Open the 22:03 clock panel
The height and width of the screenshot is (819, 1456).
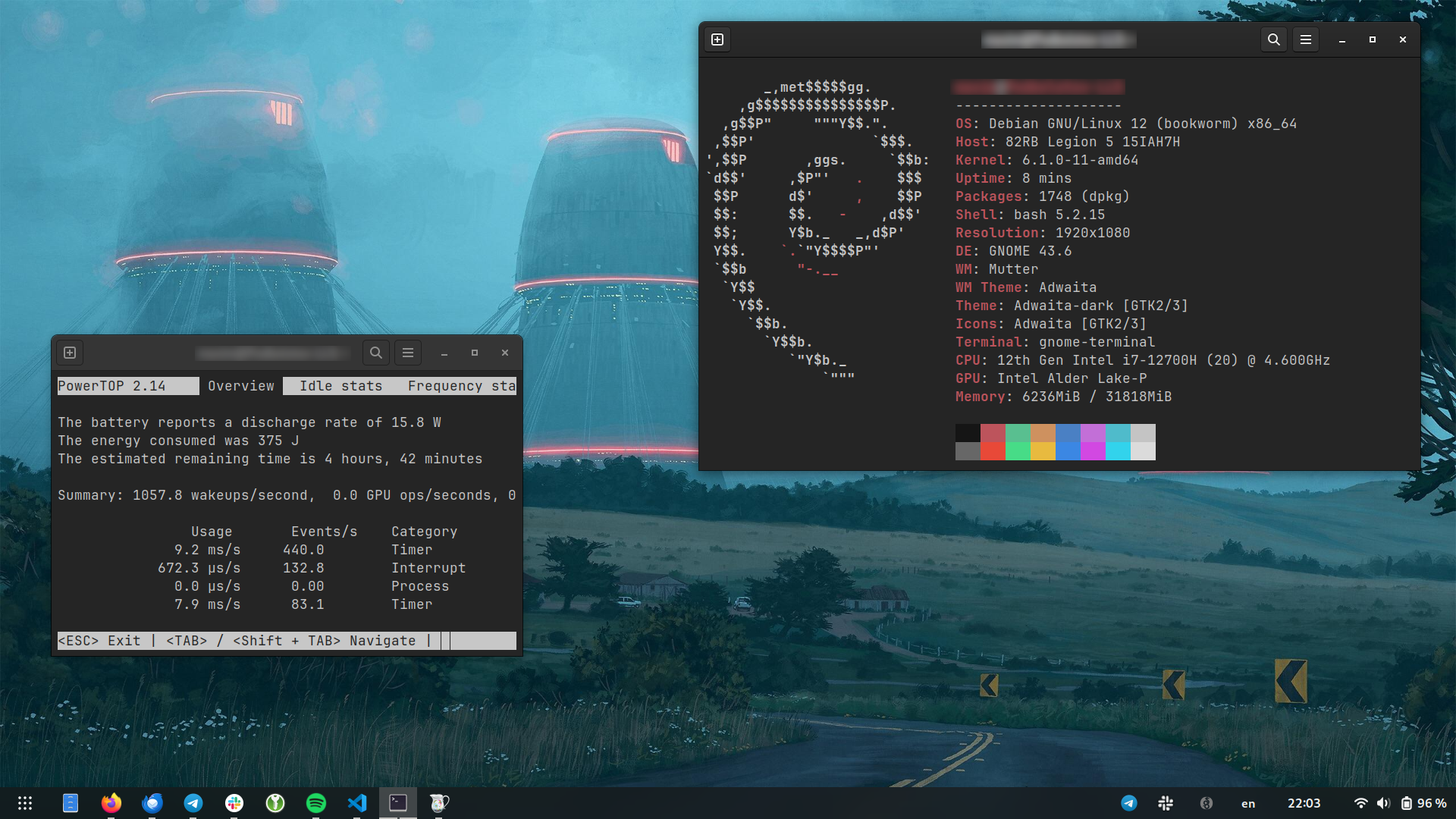tap(1304, 803)
